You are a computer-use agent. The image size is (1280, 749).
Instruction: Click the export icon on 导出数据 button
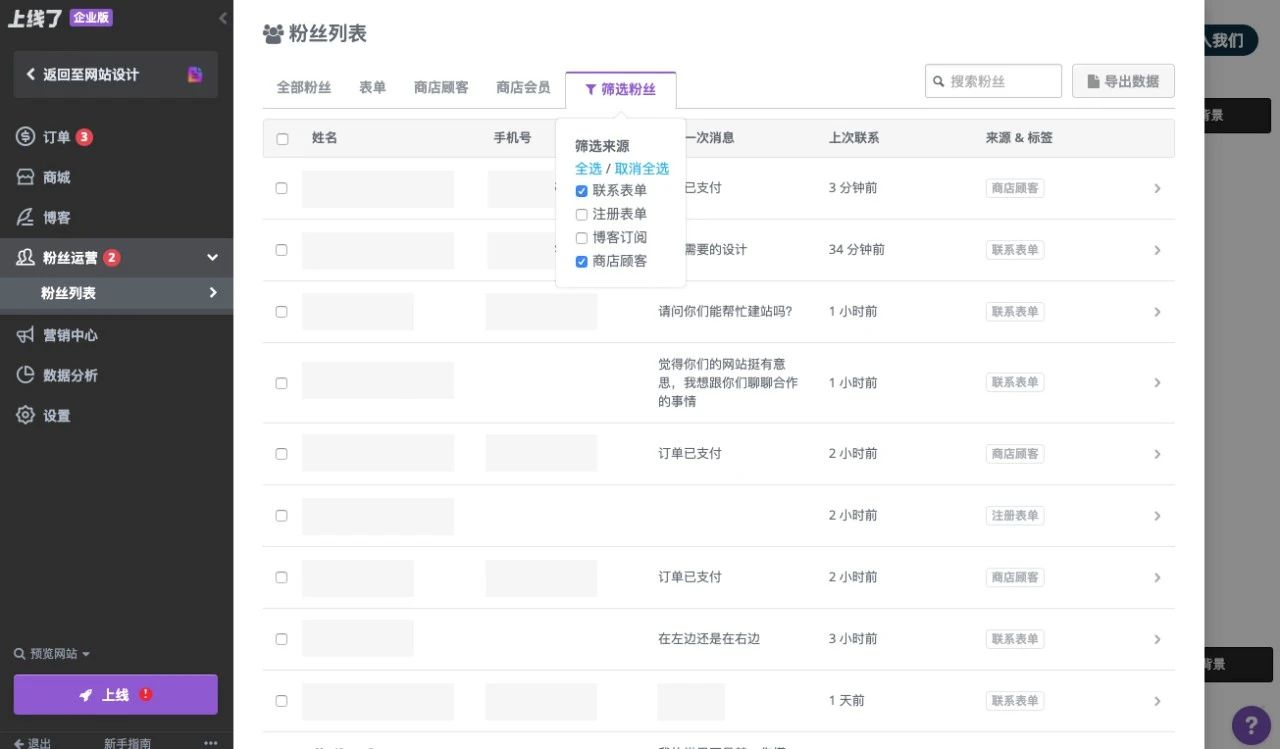pyautogui.click(x=1095, y=81)
